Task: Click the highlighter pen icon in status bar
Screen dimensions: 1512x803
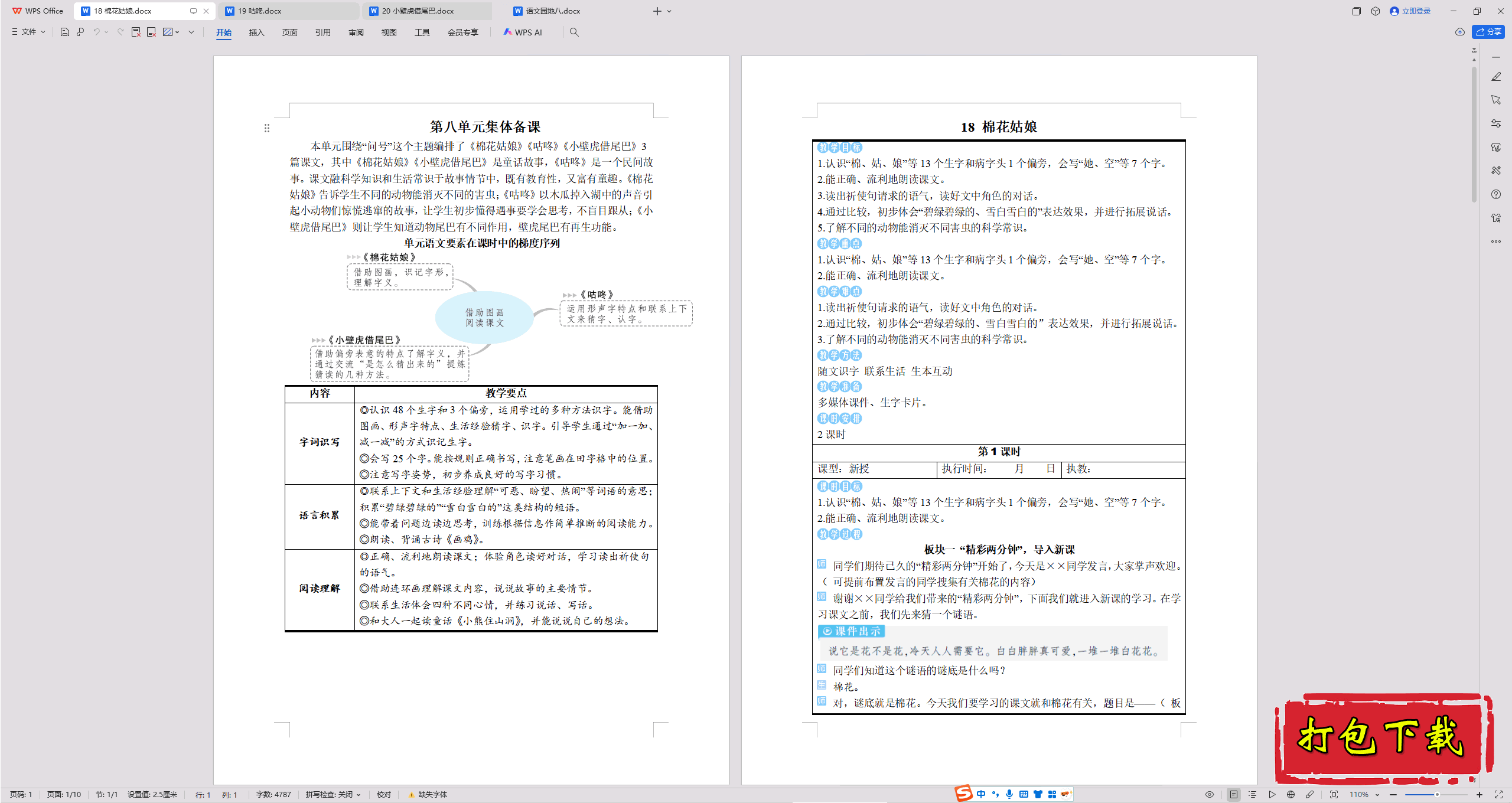Action: coord(1310,795)
